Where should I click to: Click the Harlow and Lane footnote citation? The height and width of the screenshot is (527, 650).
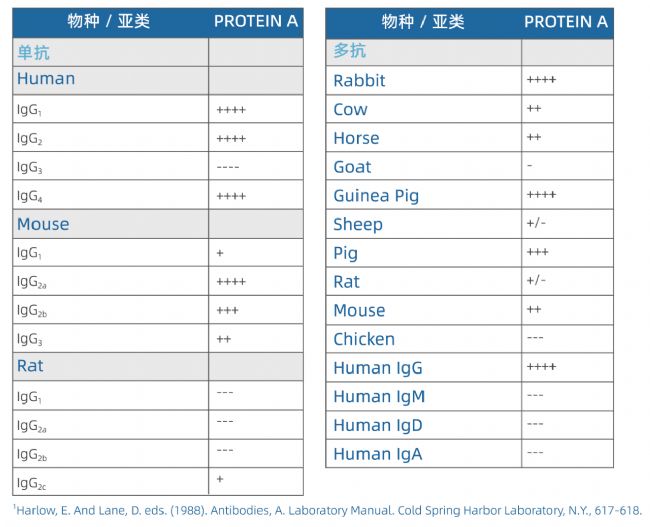[x=327, y=510]
